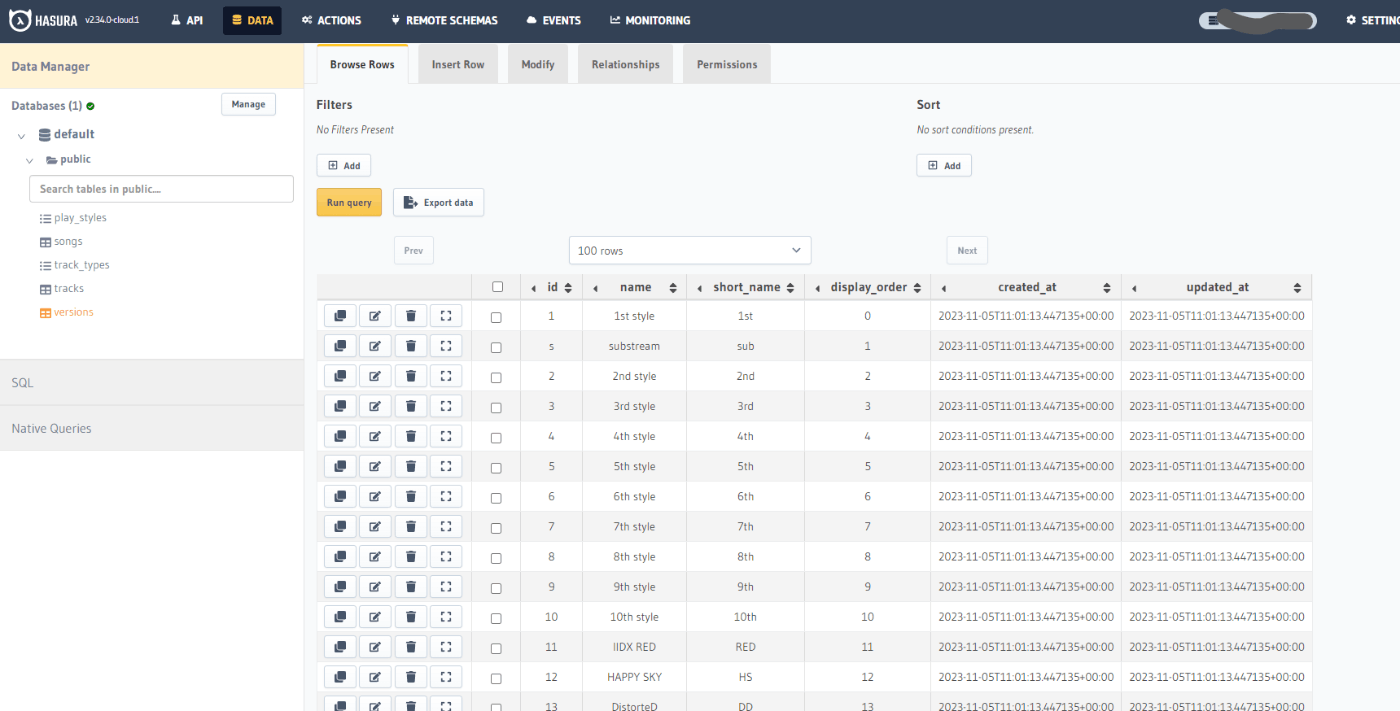This screenshot has width=1400, height=711.
Task: Collapse the public schema node
Action: tap(31, 160)
